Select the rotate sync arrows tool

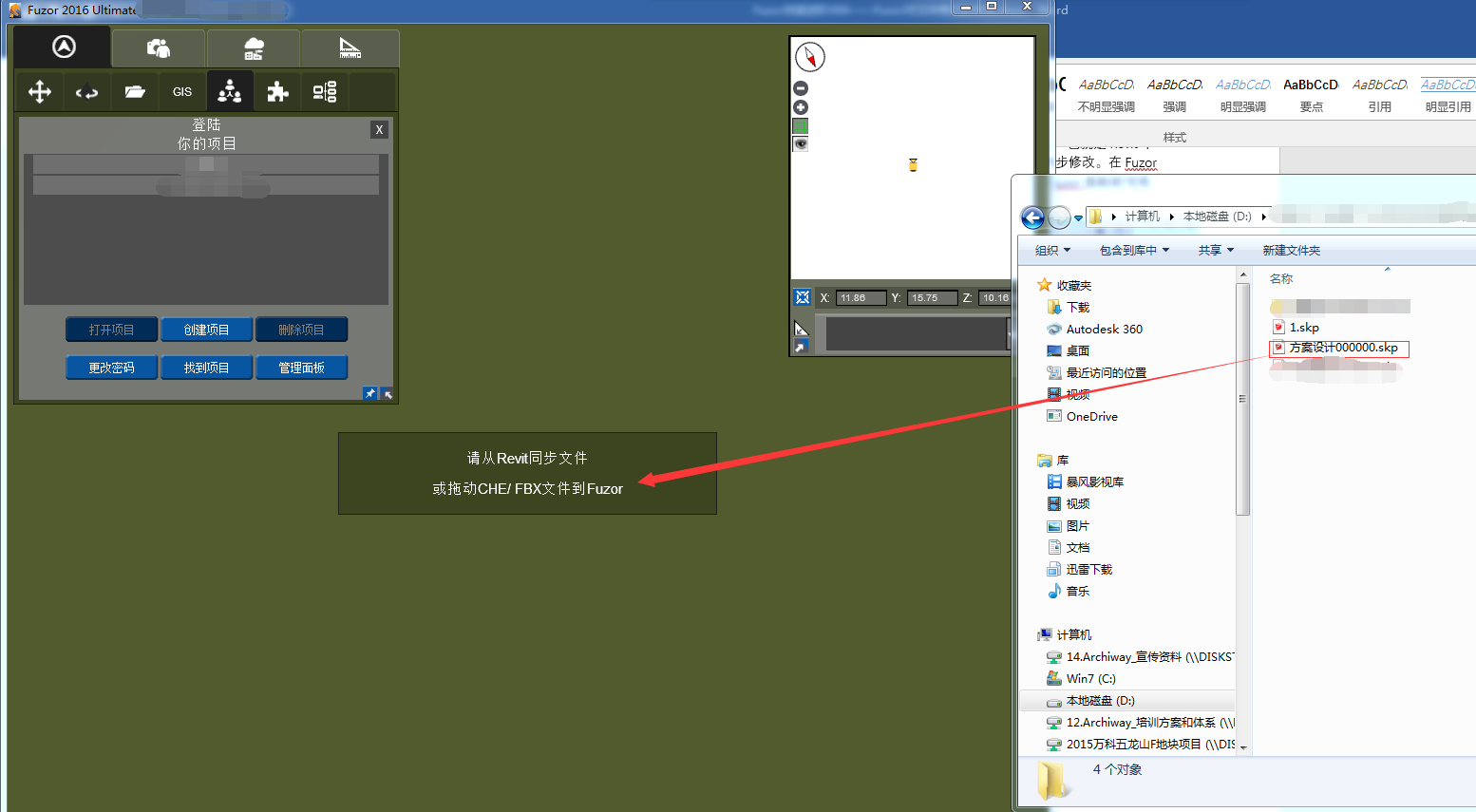click(87, 91)
